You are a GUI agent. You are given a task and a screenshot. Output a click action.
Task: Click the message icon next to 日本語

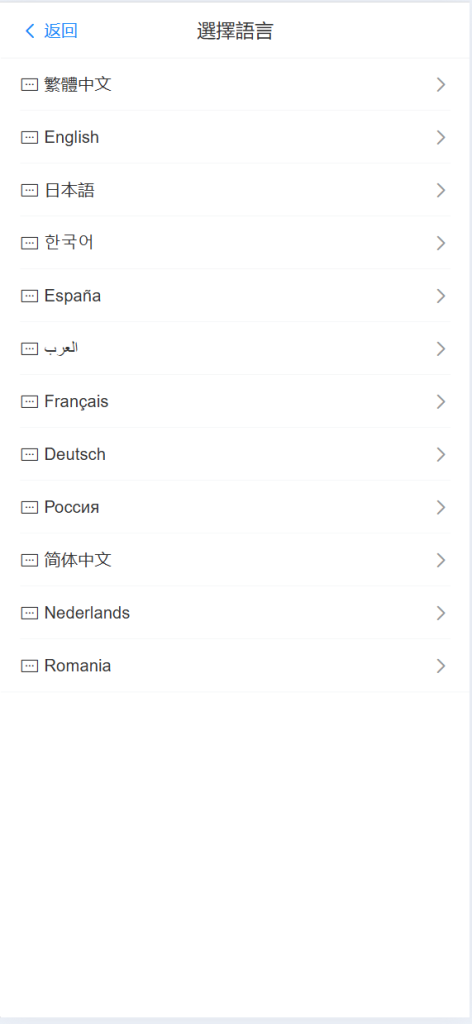click(x=29, y=190)
